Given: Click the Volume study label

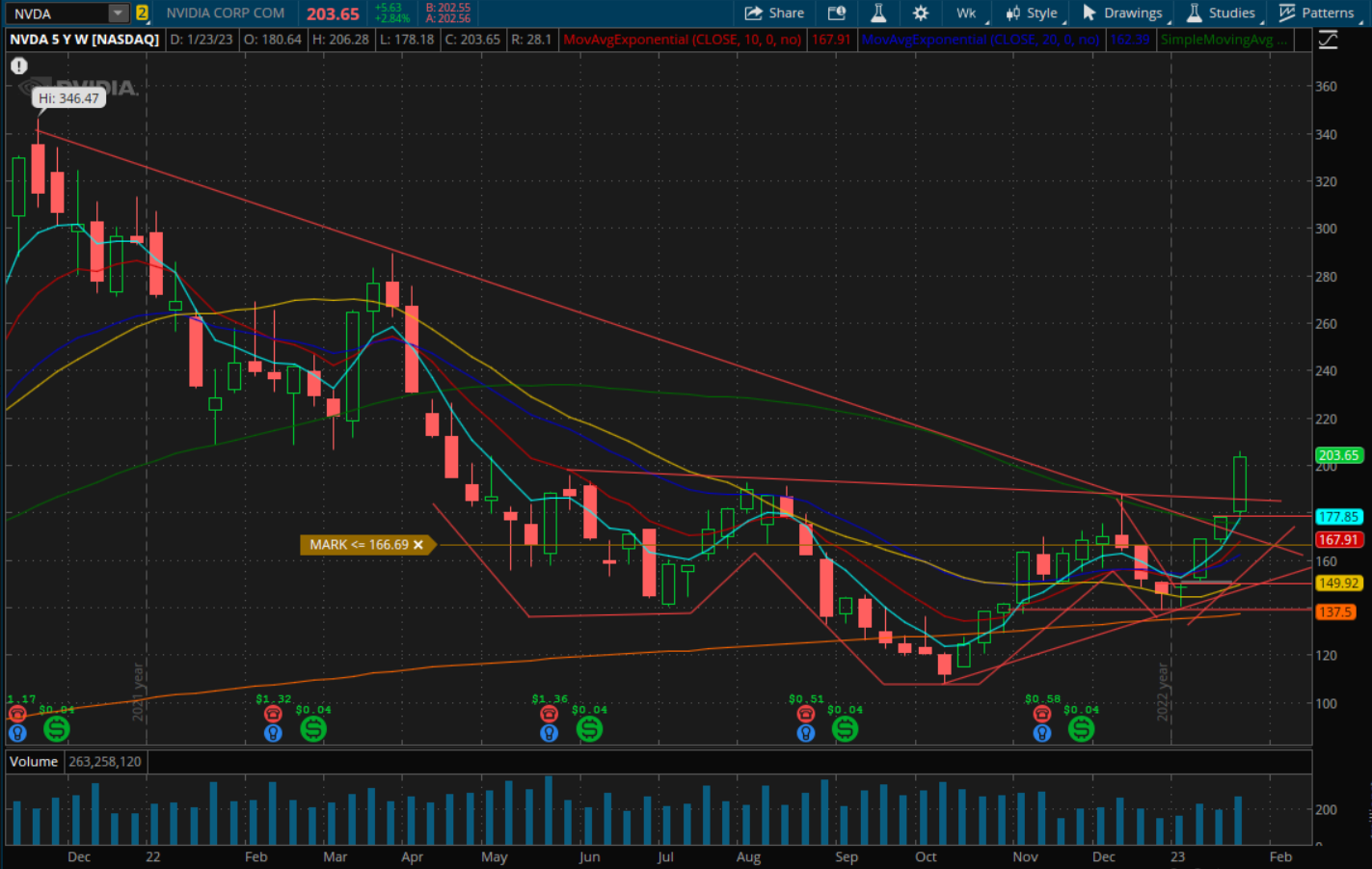Looking at the screenshot, I should 34,761.
